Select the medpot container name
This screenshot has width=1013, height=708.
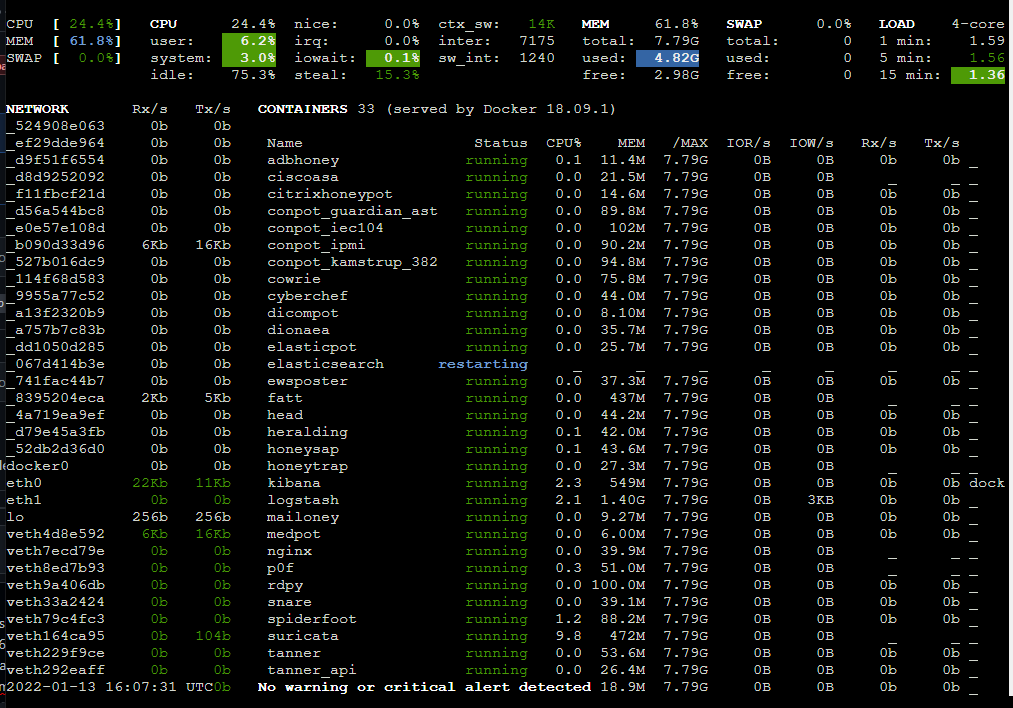(294, 534)
